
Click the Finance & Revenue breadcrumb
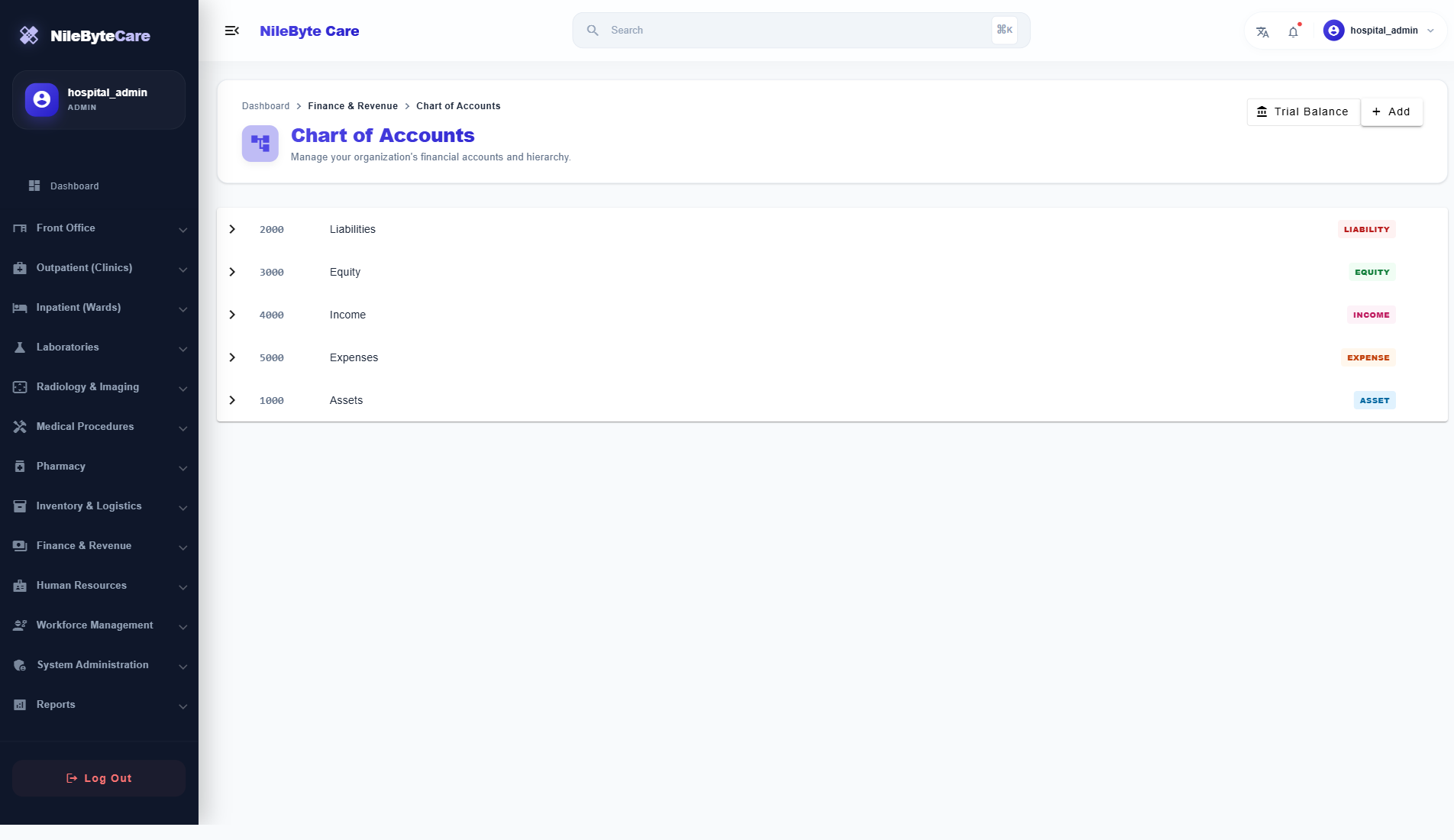[x=353, y=106]
